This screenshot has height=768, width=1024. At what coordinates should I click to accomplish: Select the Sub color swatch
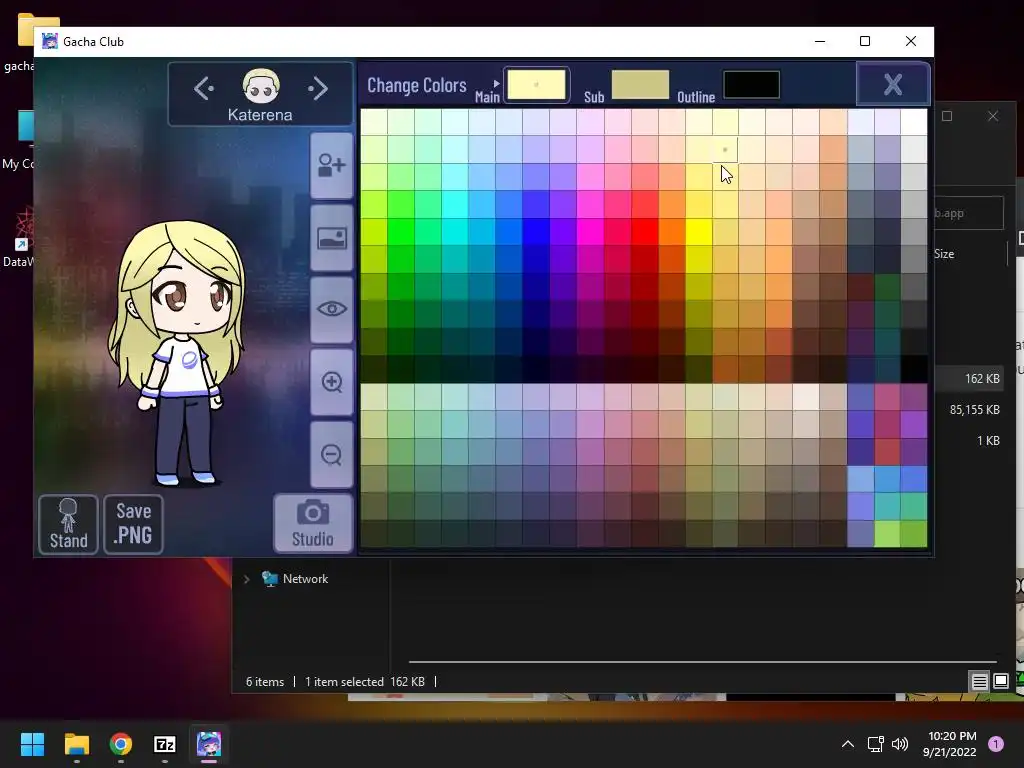click(x=640, y=85)
